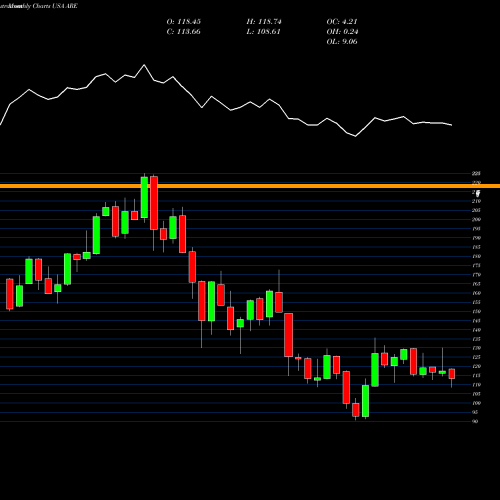Click the 90 price axis label

[x=476, y=422]
